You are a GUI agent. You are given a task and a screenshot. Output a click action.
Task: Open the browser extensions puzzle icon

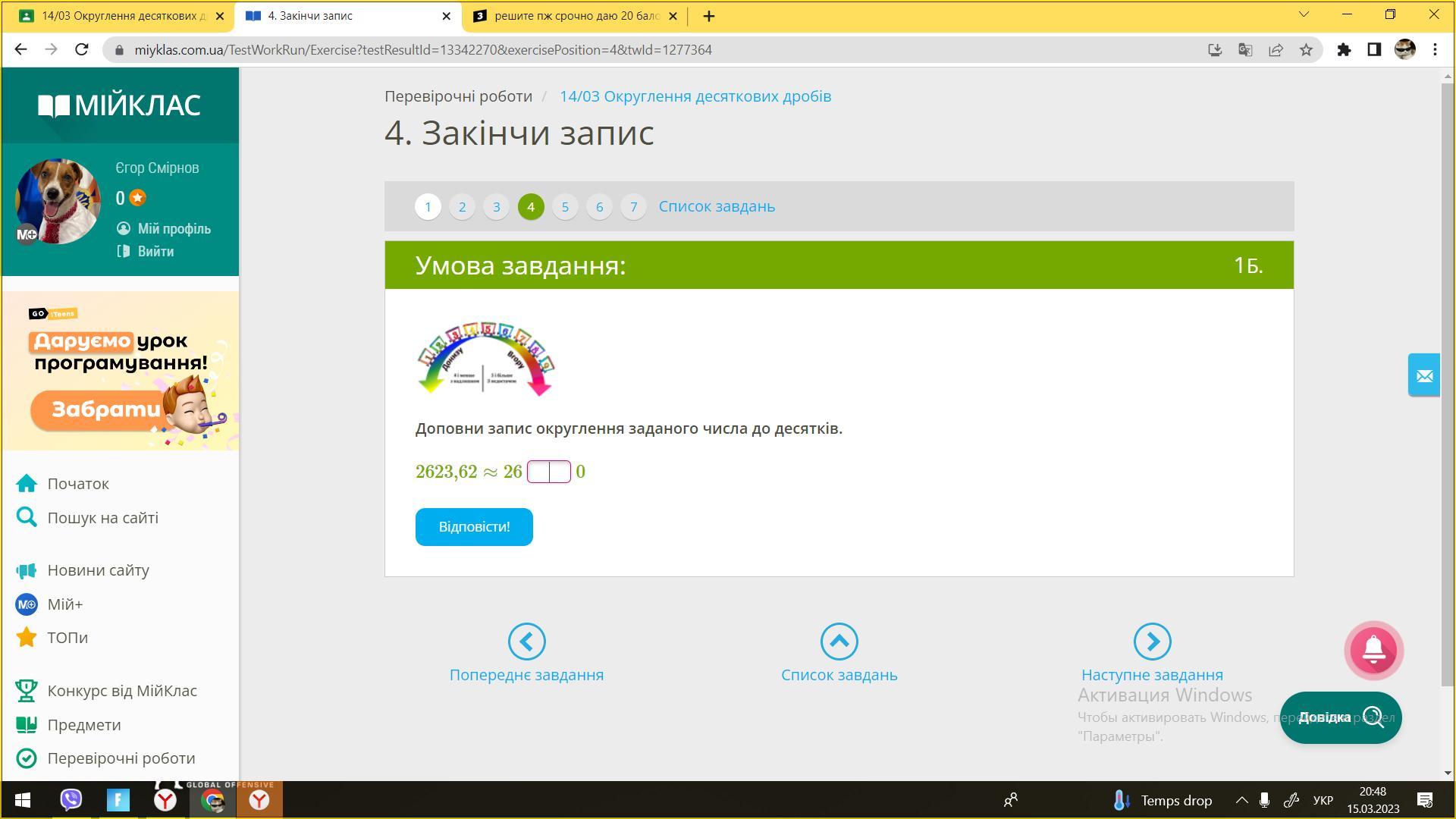point(1344,50)
